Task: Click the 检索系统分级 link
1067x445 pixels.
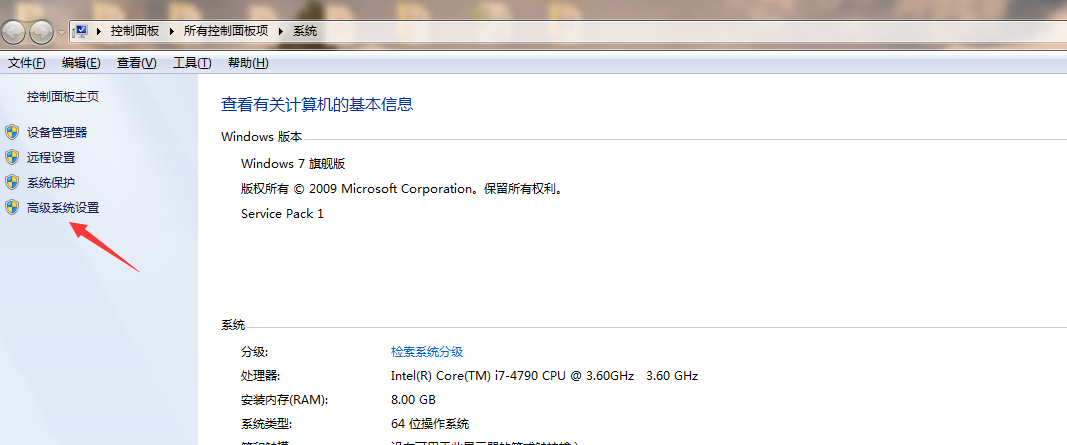Action: pos(427,352)
